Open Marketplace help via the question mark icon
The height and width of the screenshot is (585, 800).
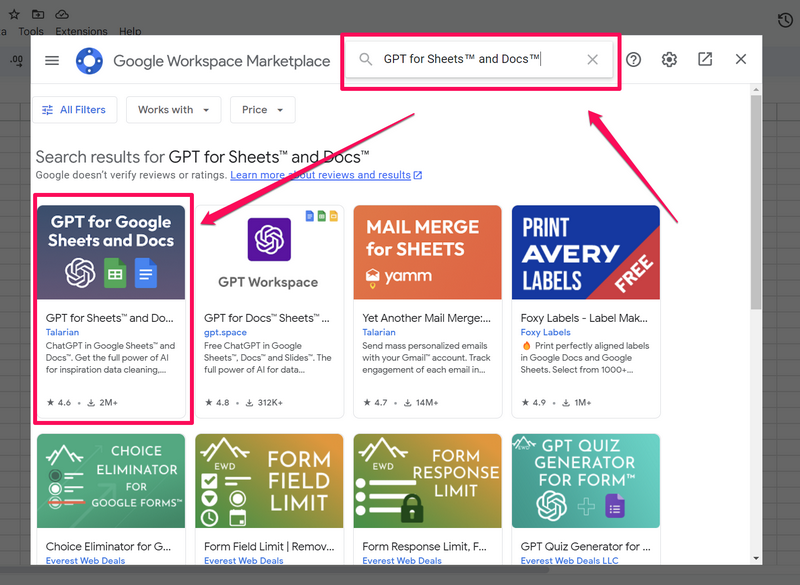coord(633,60)
